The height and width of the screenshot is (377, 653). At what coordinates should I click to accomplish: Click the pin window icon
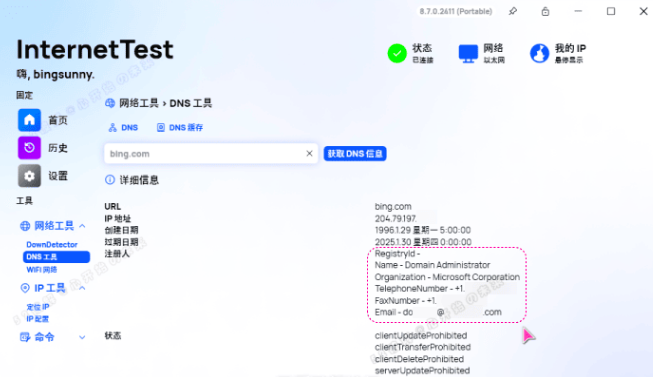click(x=513, y=11)
